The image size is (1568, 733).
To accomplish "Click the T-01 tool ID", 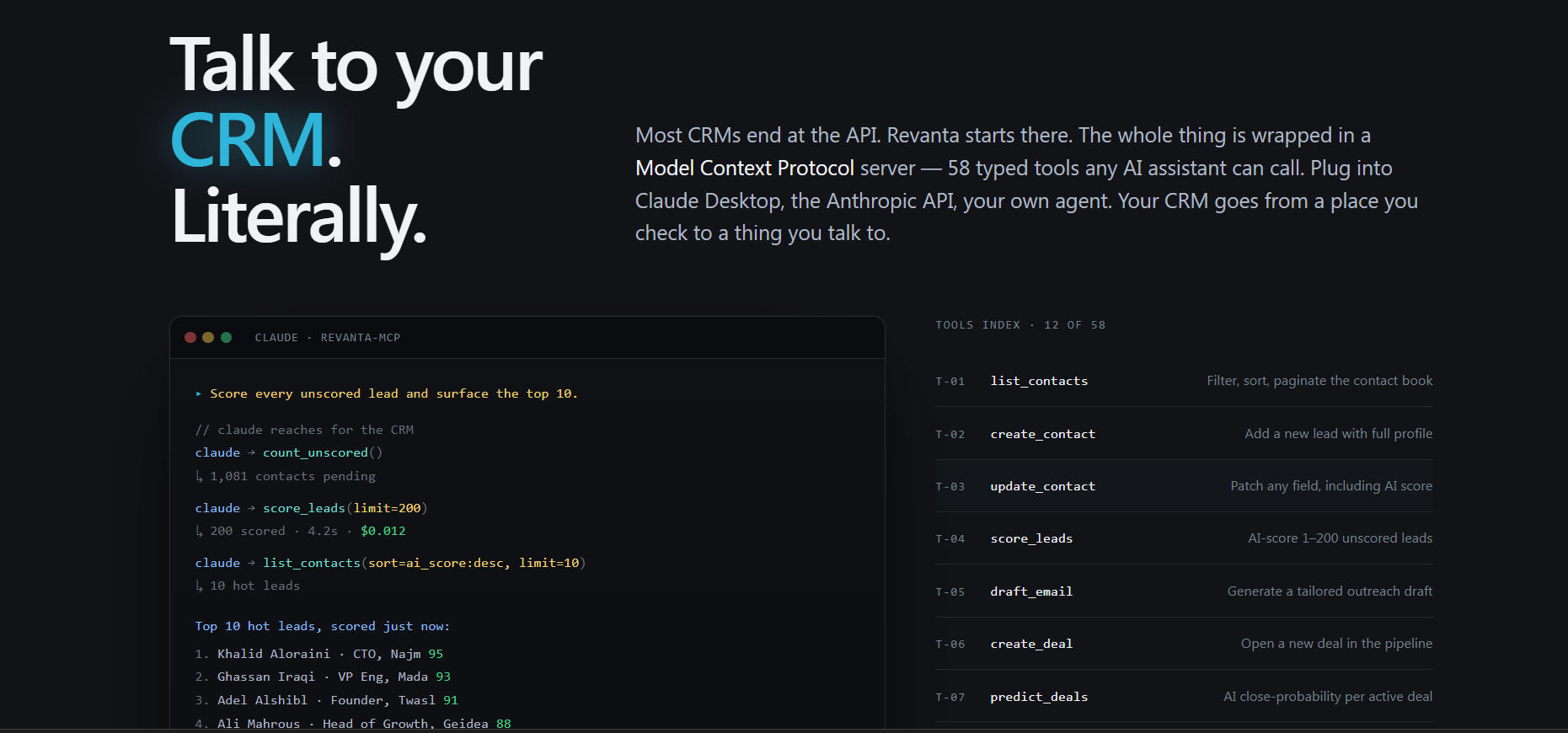I will 950,382.
